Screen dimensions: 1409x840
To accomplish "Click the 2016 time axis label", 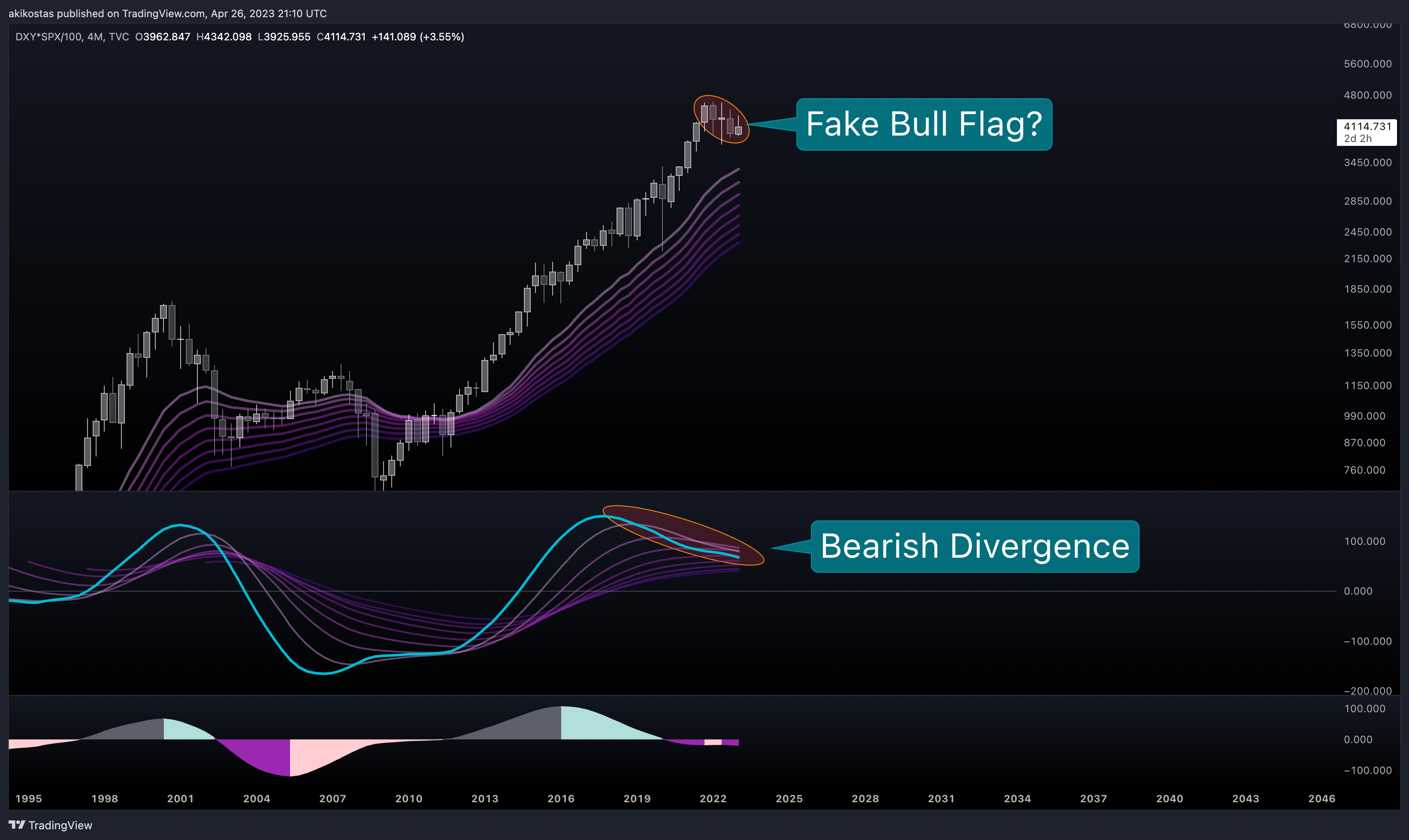I will point(561,799).
